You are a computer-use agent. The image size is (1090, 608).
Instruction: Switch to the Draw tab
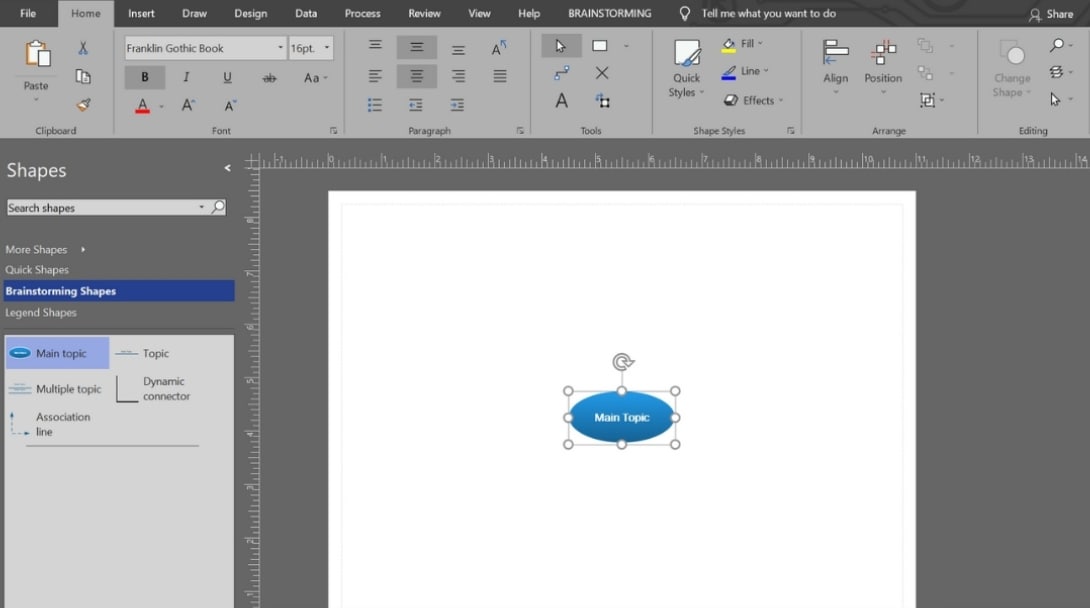[x=195, y=13]
